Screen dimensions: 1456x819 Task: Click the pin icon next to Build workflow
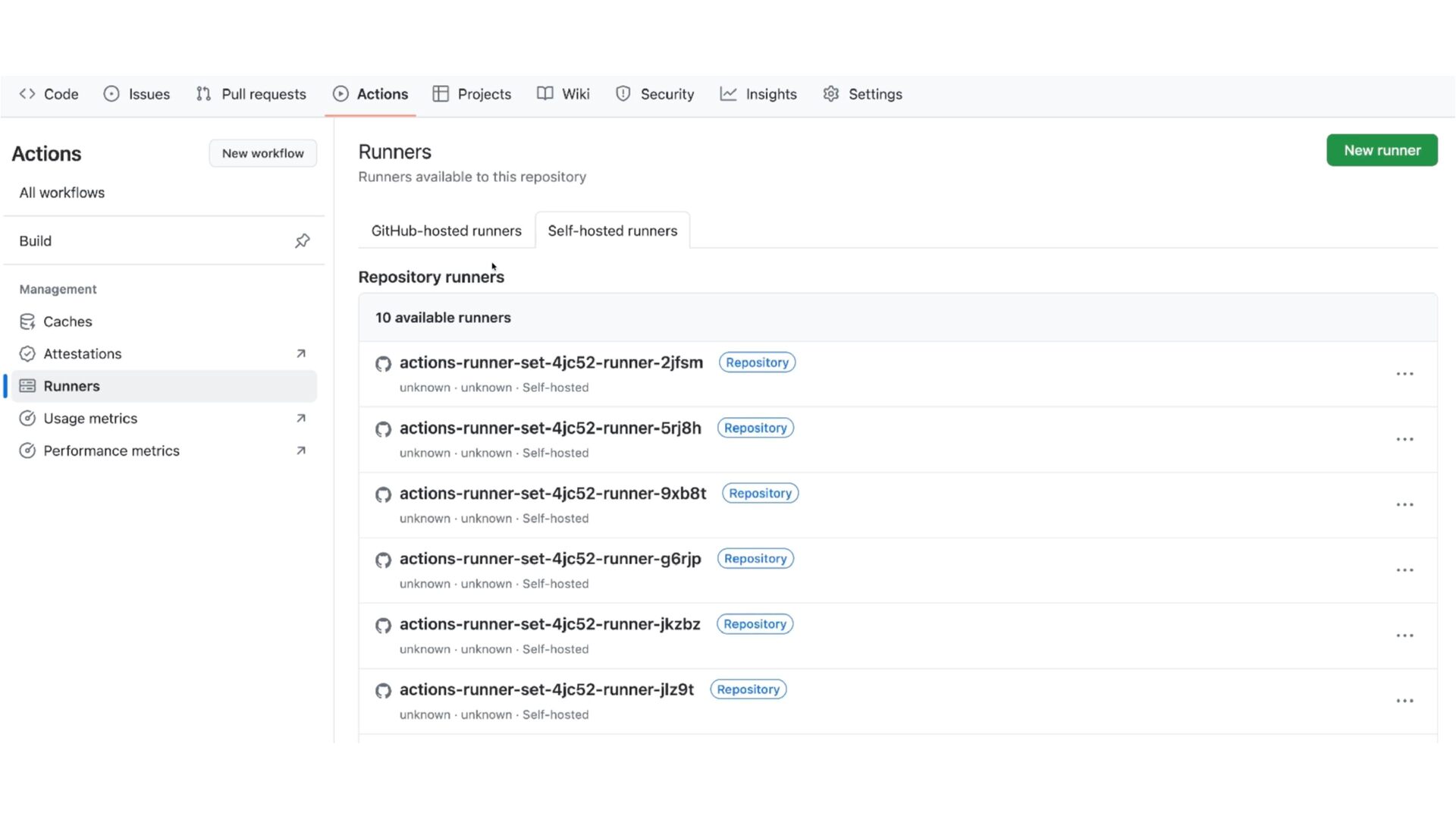(x=302, y=241)
